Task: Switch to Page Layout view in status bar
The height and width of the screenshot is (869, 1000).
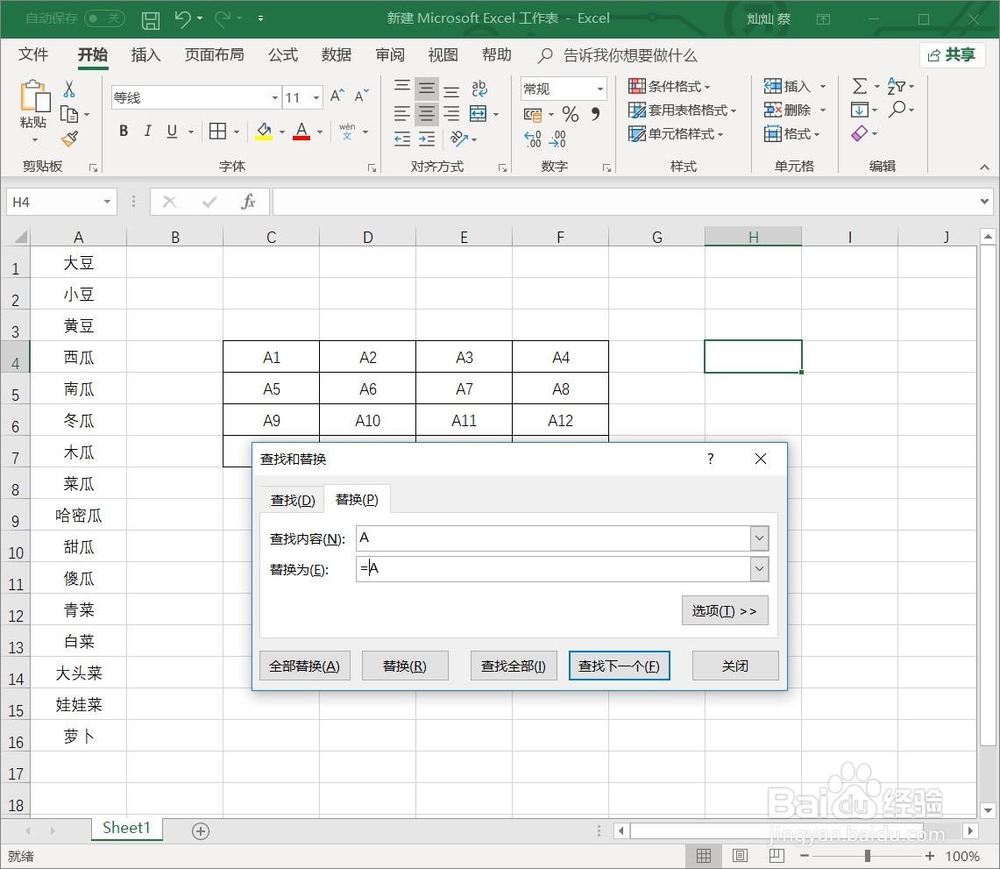Action: tap(740, 856)
